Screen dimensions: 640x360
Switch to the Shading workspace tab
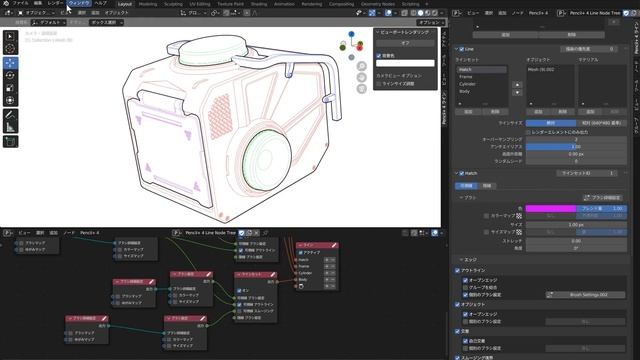click(x=259, y=4)
